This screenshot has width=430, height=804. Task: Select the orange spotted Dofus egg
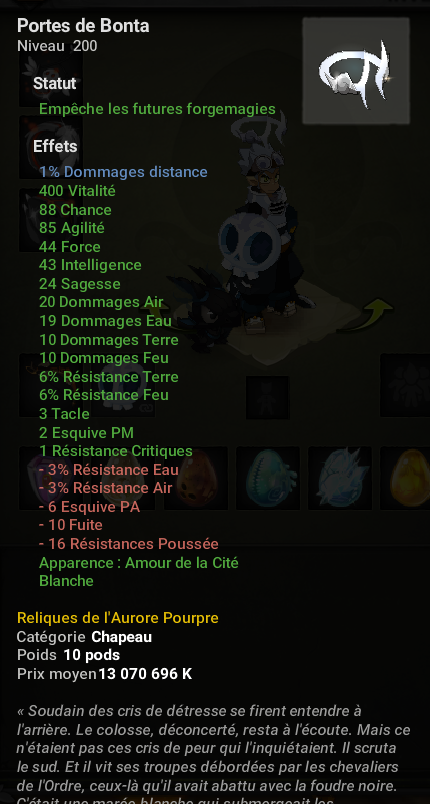(x=196, y=478)
